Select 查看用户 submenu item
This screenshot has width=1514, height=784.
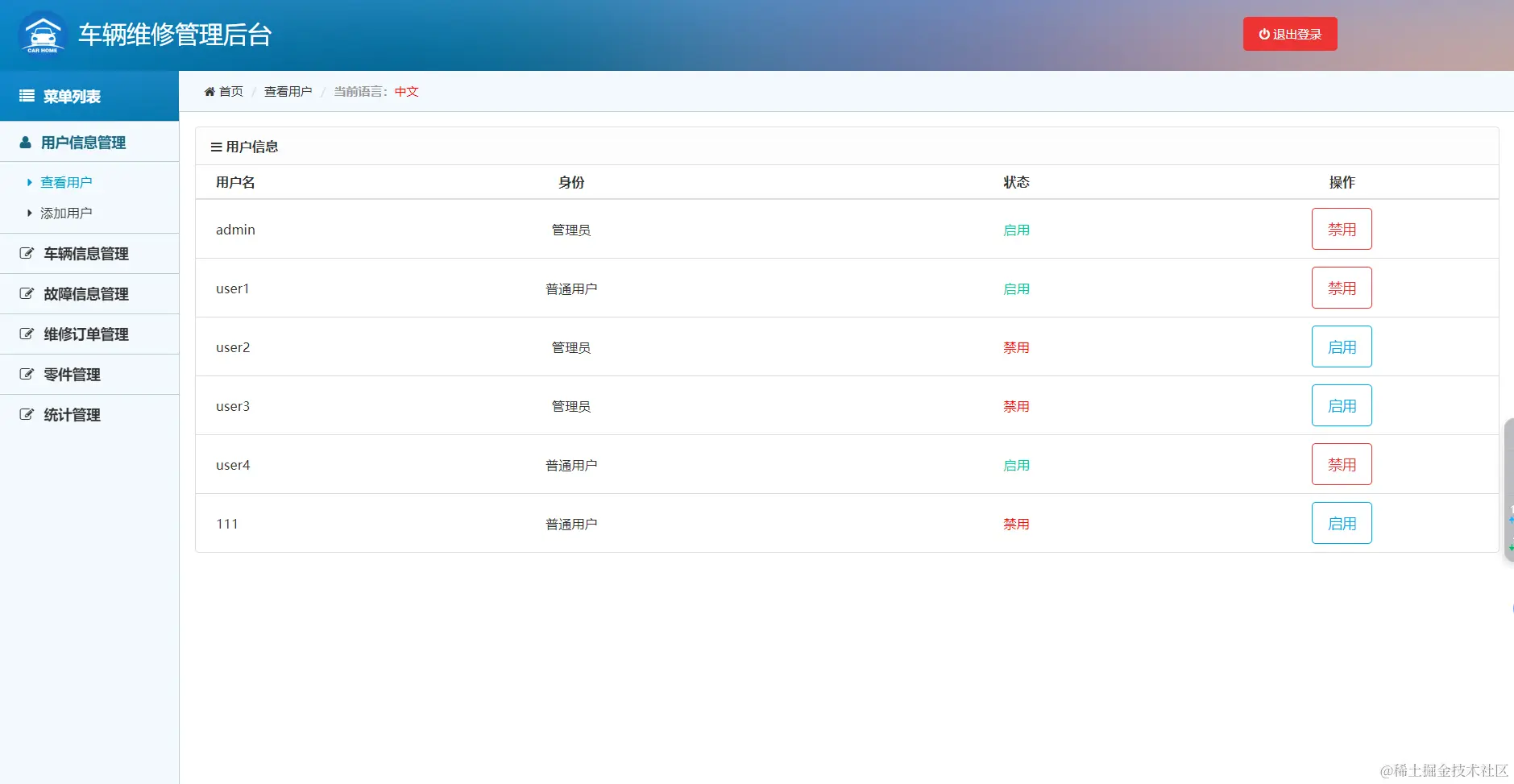[x=66, y=183]
